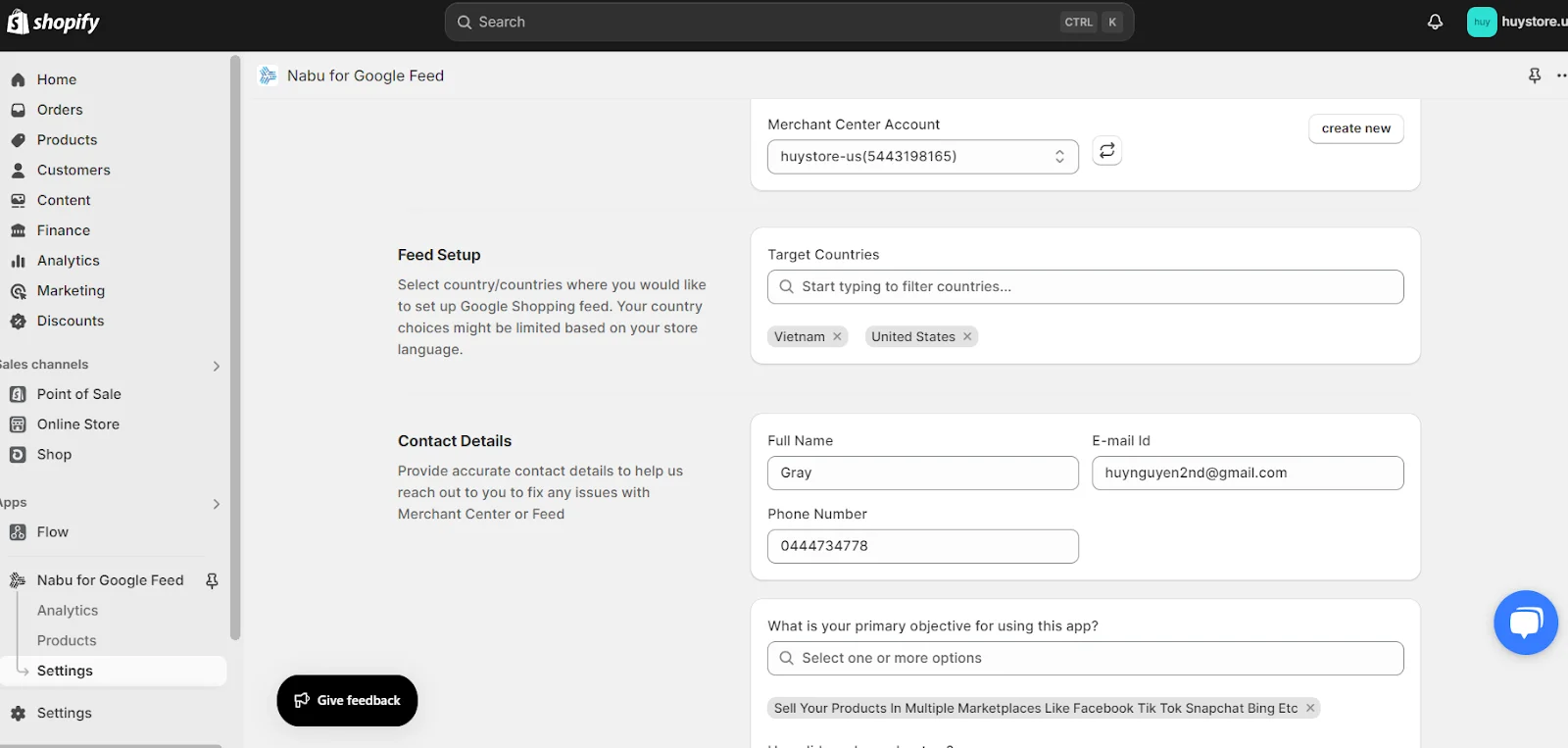Viewport: 1568px width, 748px height.
Task: Refresh the Merchant Center account list
Action: [1106, 151]
